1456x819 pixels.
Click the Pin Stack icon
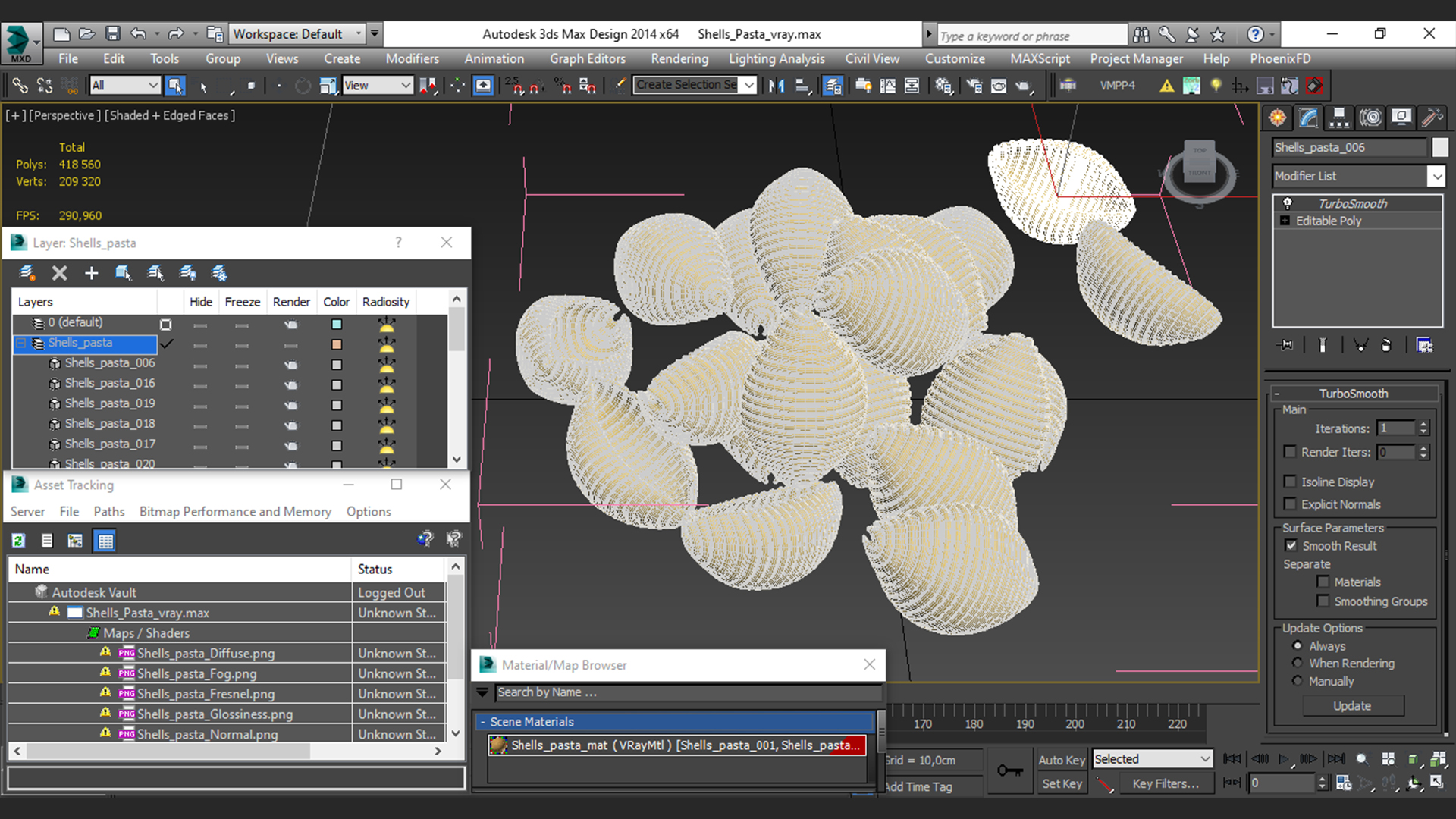click(x=1285, y=345)
